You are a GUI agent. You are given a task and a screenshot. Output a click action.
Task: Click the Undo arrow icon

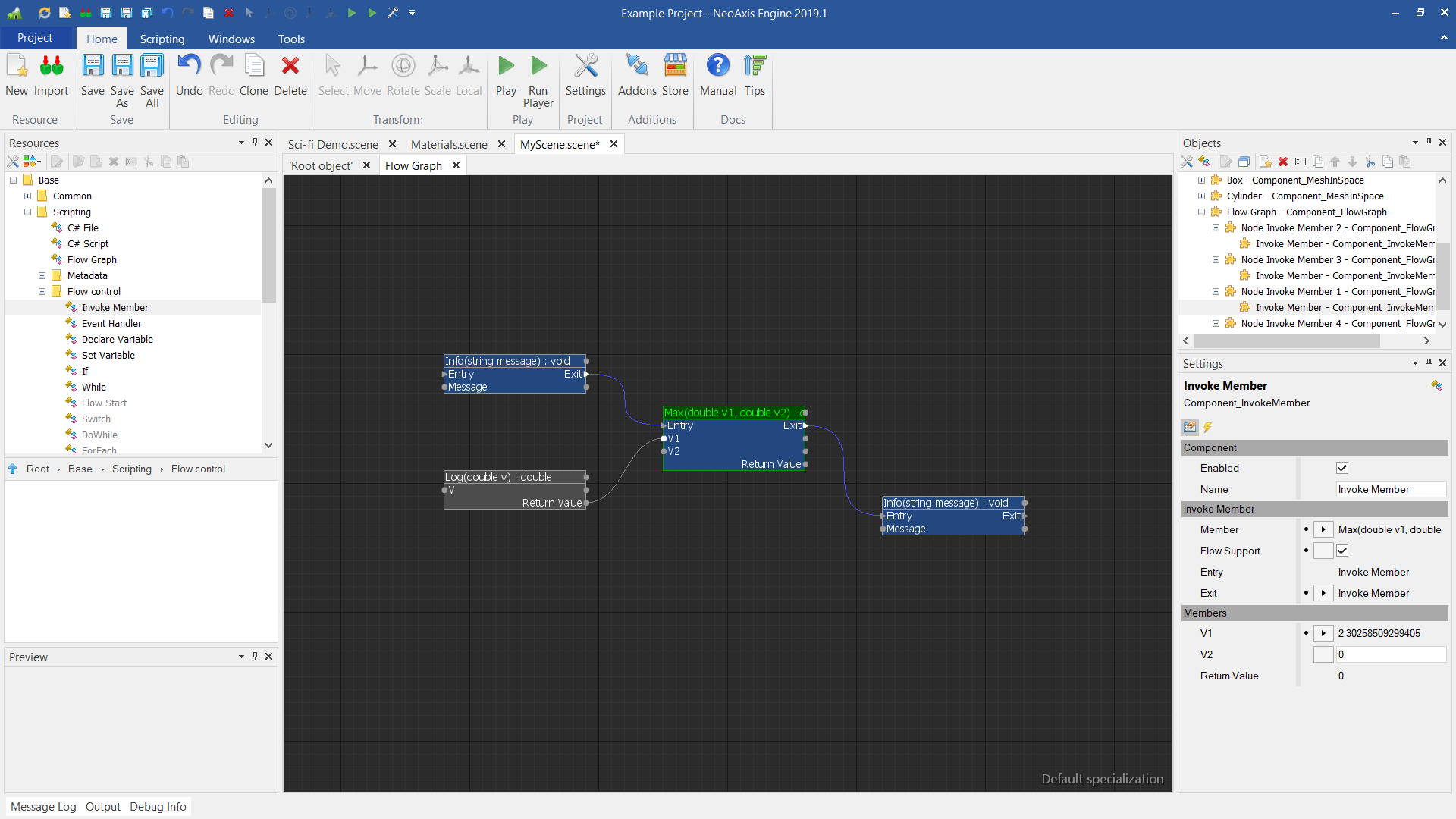point(189,67)
